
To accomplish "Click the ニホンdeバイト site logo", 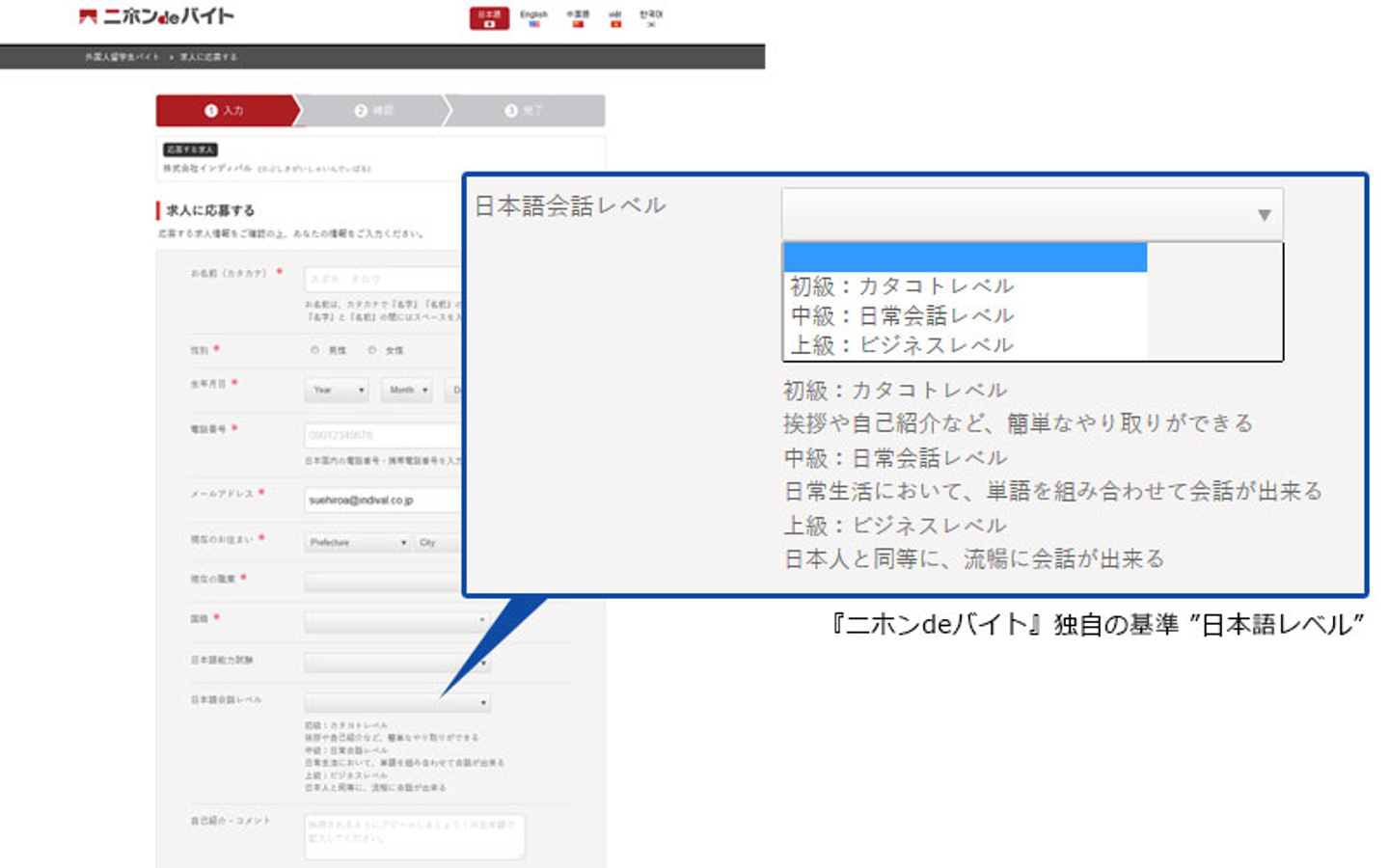I will coord(156,16).
